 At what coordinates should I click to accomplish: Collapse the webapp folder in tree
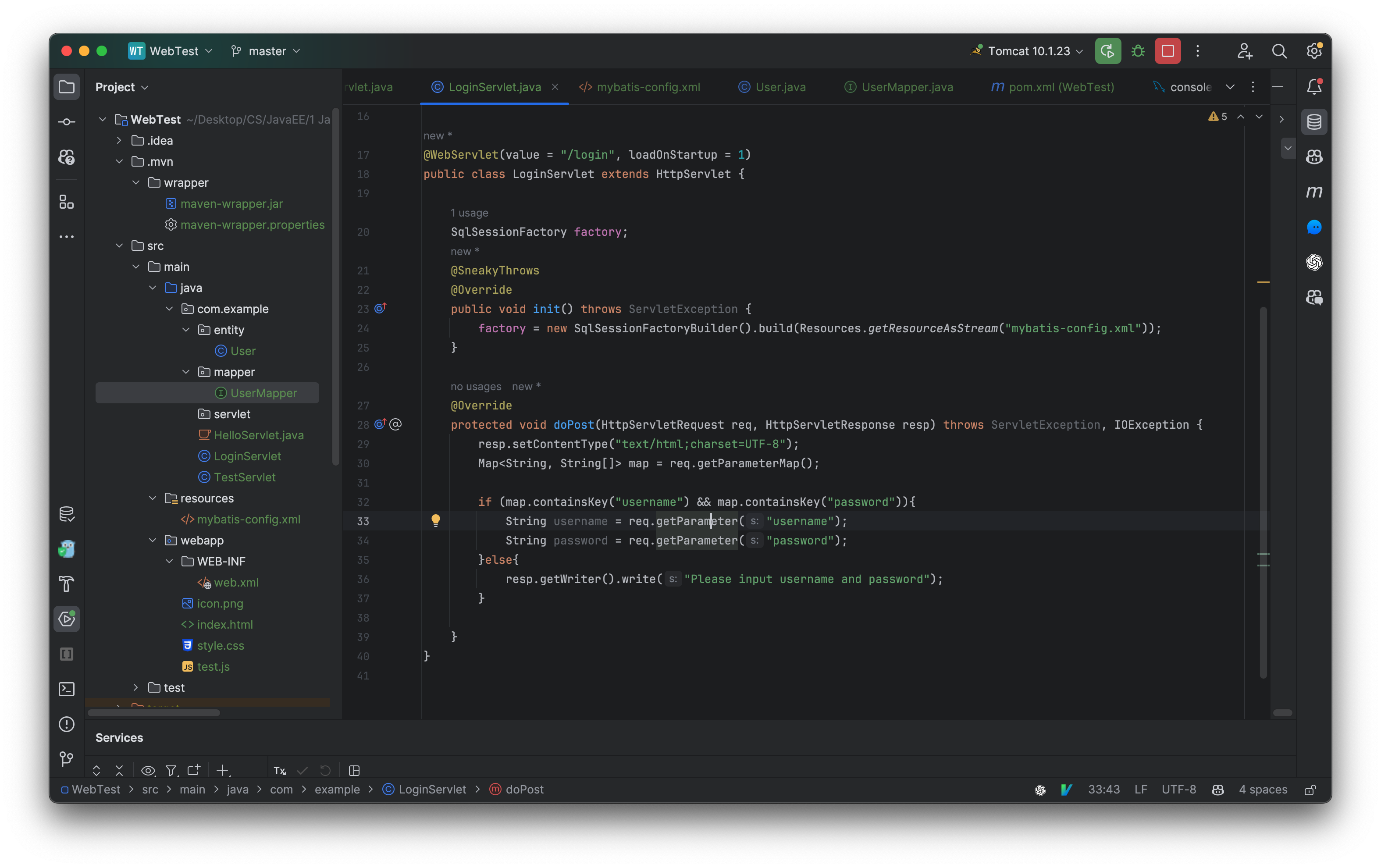(153, 540)
